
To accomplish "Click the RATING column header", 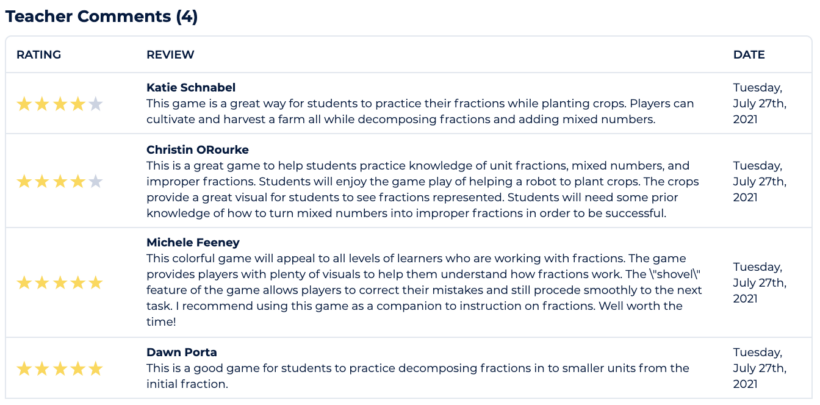I will coord(39,55).
